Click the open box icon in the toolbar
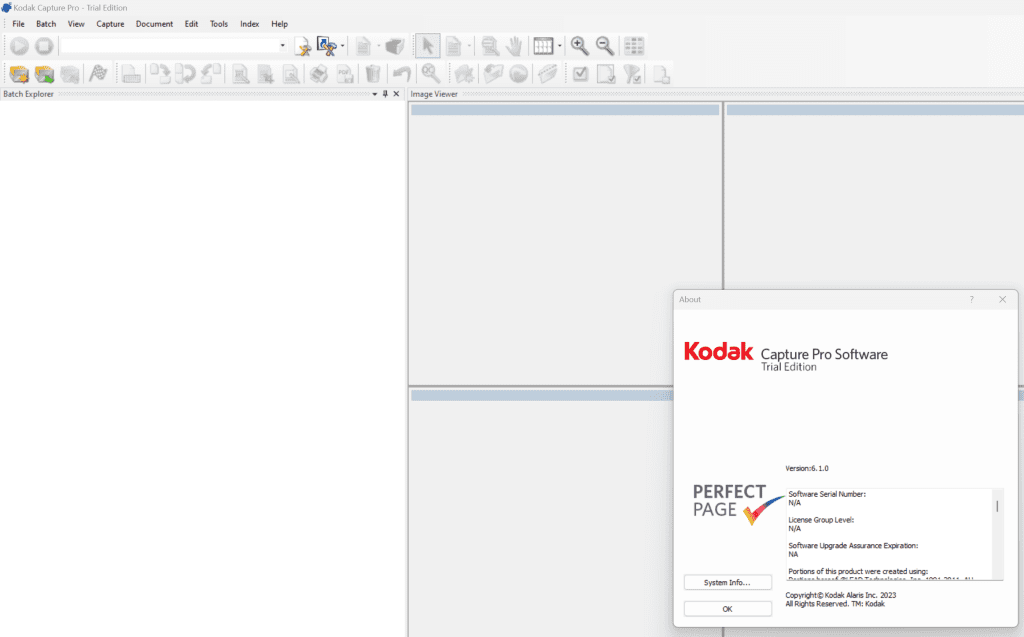Screen dimensions: 1024x637 [394, 46]
